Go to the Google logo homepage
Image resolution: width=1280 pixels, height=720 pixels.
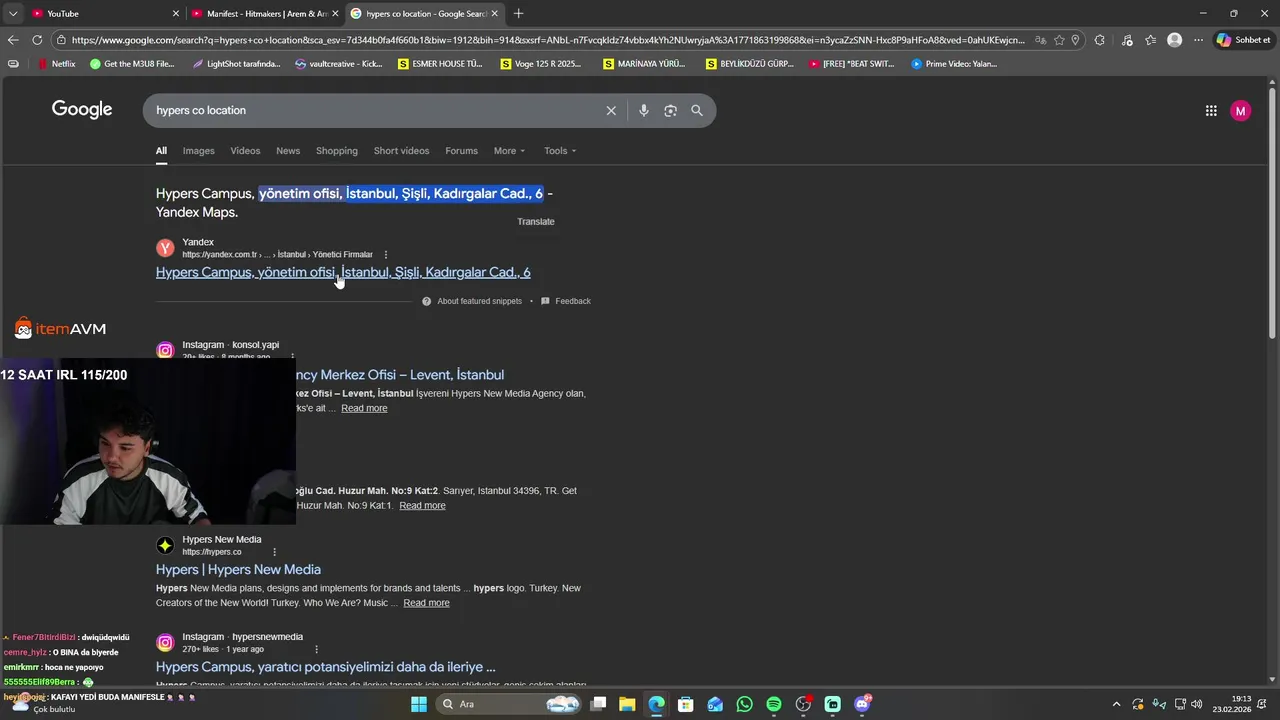click(x=82, y=110)
